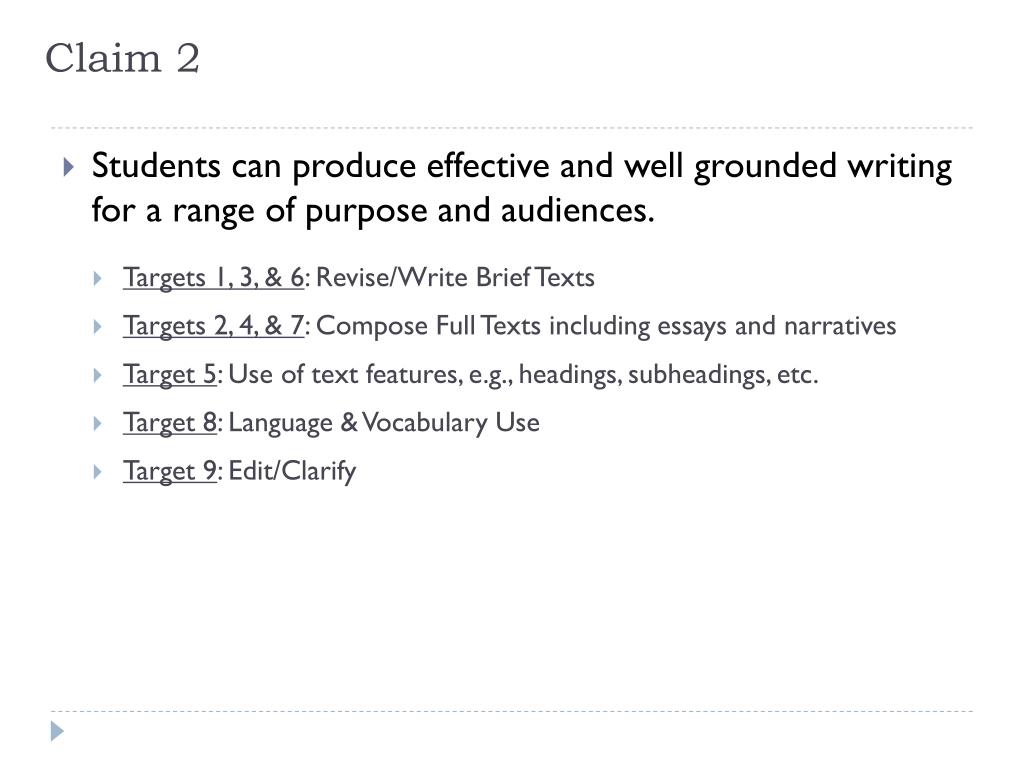Open the Target 8 hyperlink
Image resolution: width=1024 pixels, height=768 pixels.
point(169,423)
